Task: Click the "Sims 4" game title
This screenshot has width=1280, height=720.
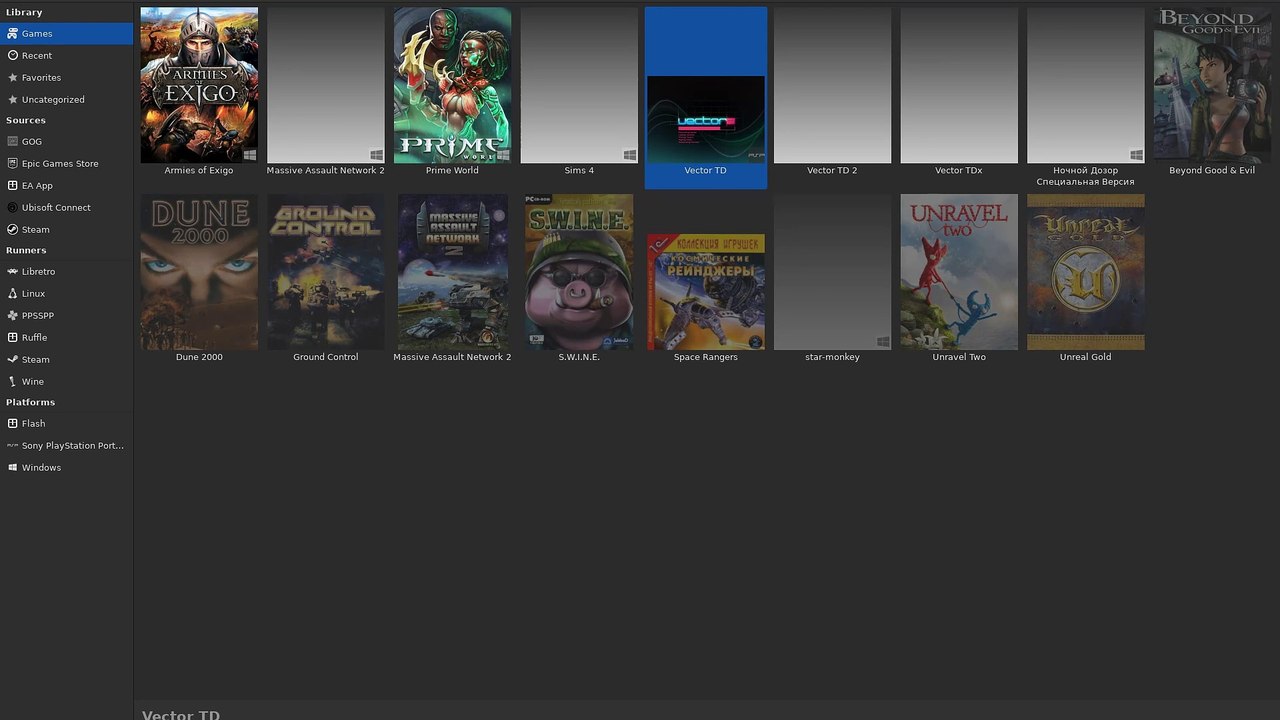Action: click(579, 171)
